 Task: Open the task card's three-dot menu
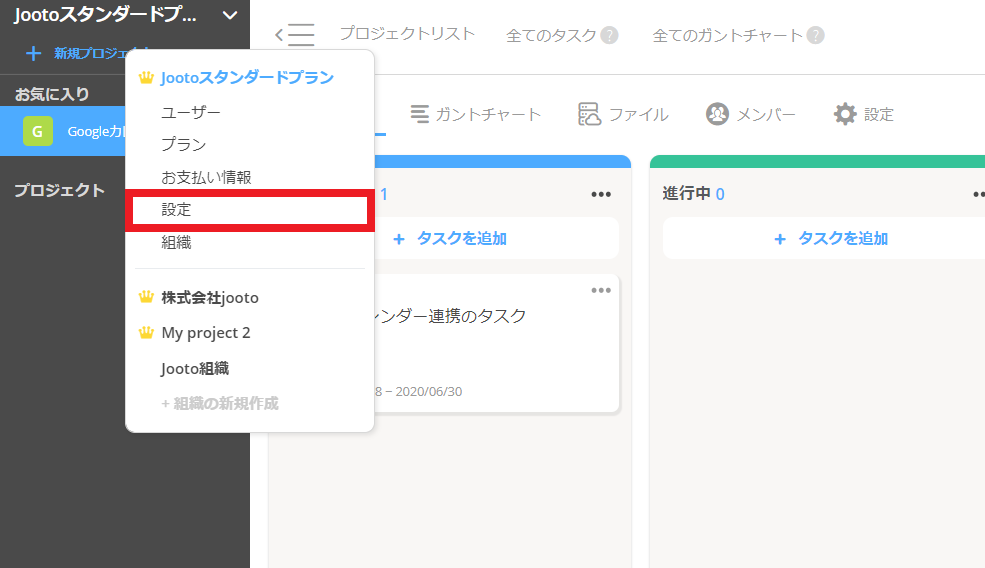click(601, 290)
